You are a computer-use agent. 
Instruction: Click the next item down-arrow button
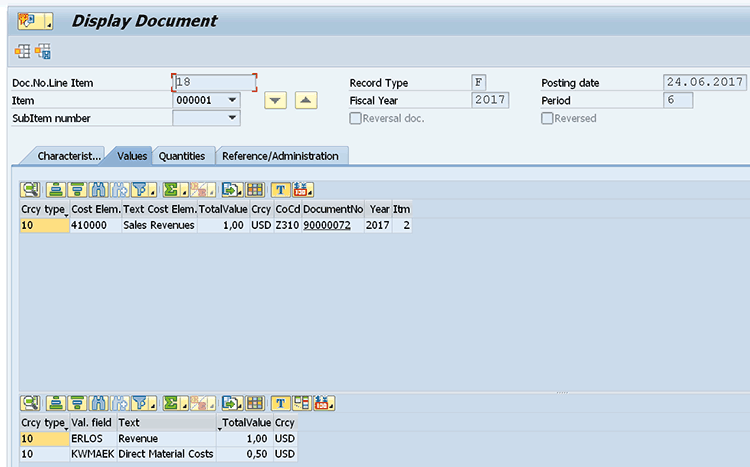[275, 100]
